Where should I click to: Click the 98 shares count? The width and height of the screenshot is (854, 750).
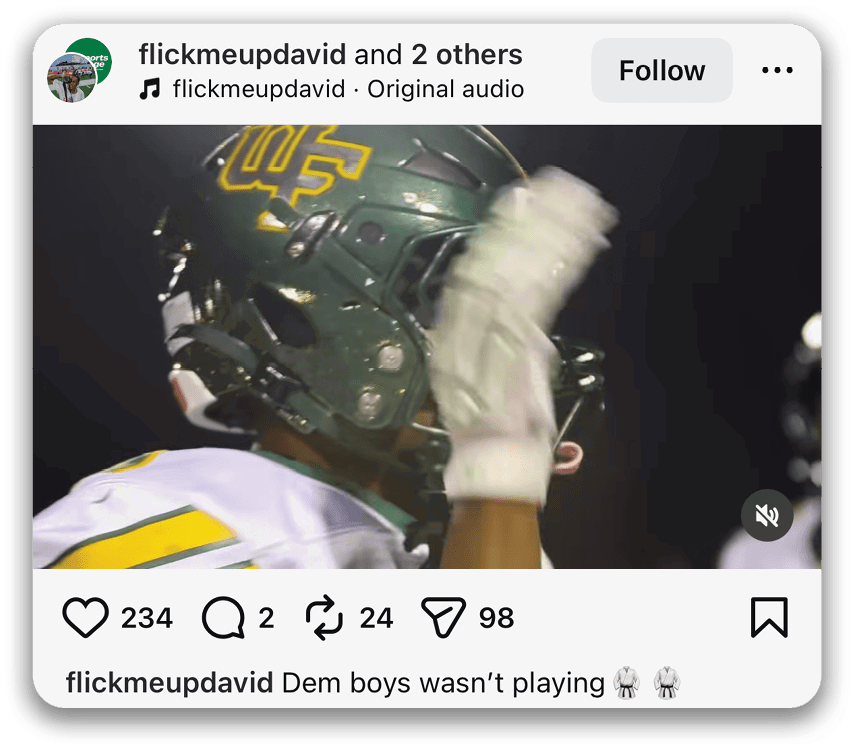(x=496, y=619)
